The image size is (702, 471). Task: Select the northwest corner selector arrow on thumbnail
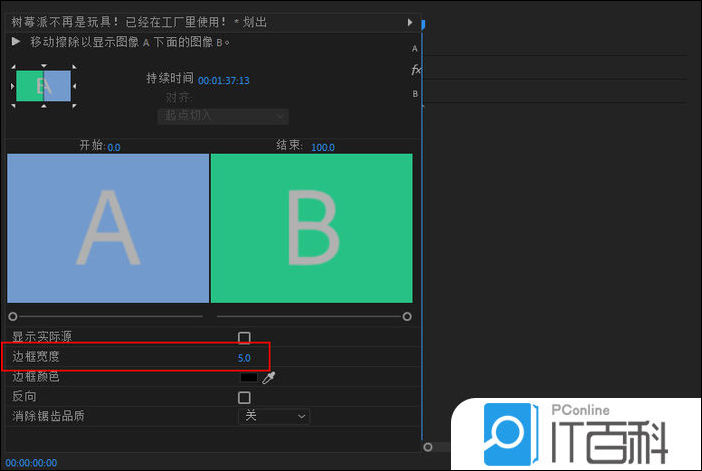pos(13,67)
